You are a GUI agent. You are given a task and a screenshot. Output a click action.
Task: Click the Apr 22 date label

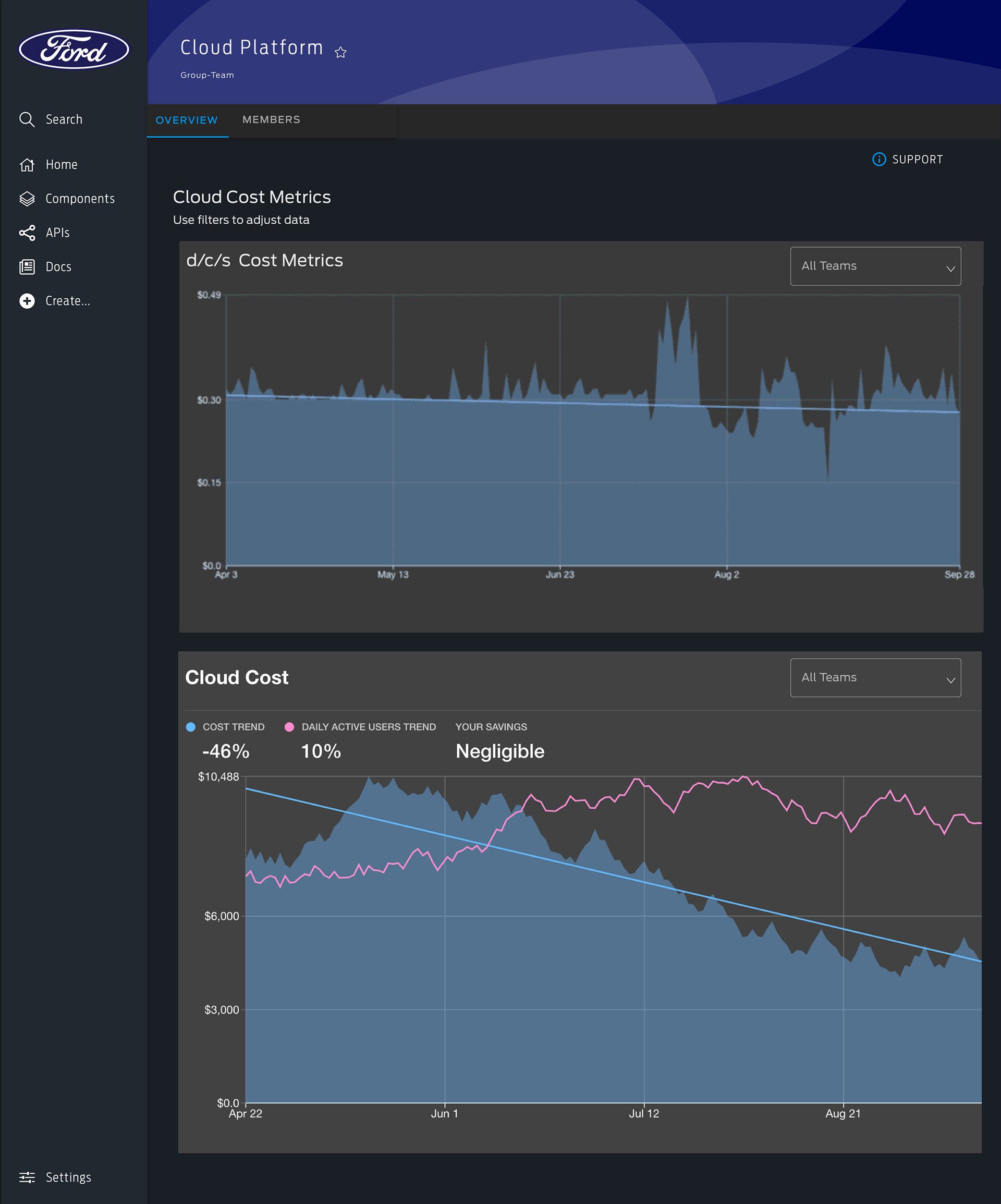coord(246,1113)
